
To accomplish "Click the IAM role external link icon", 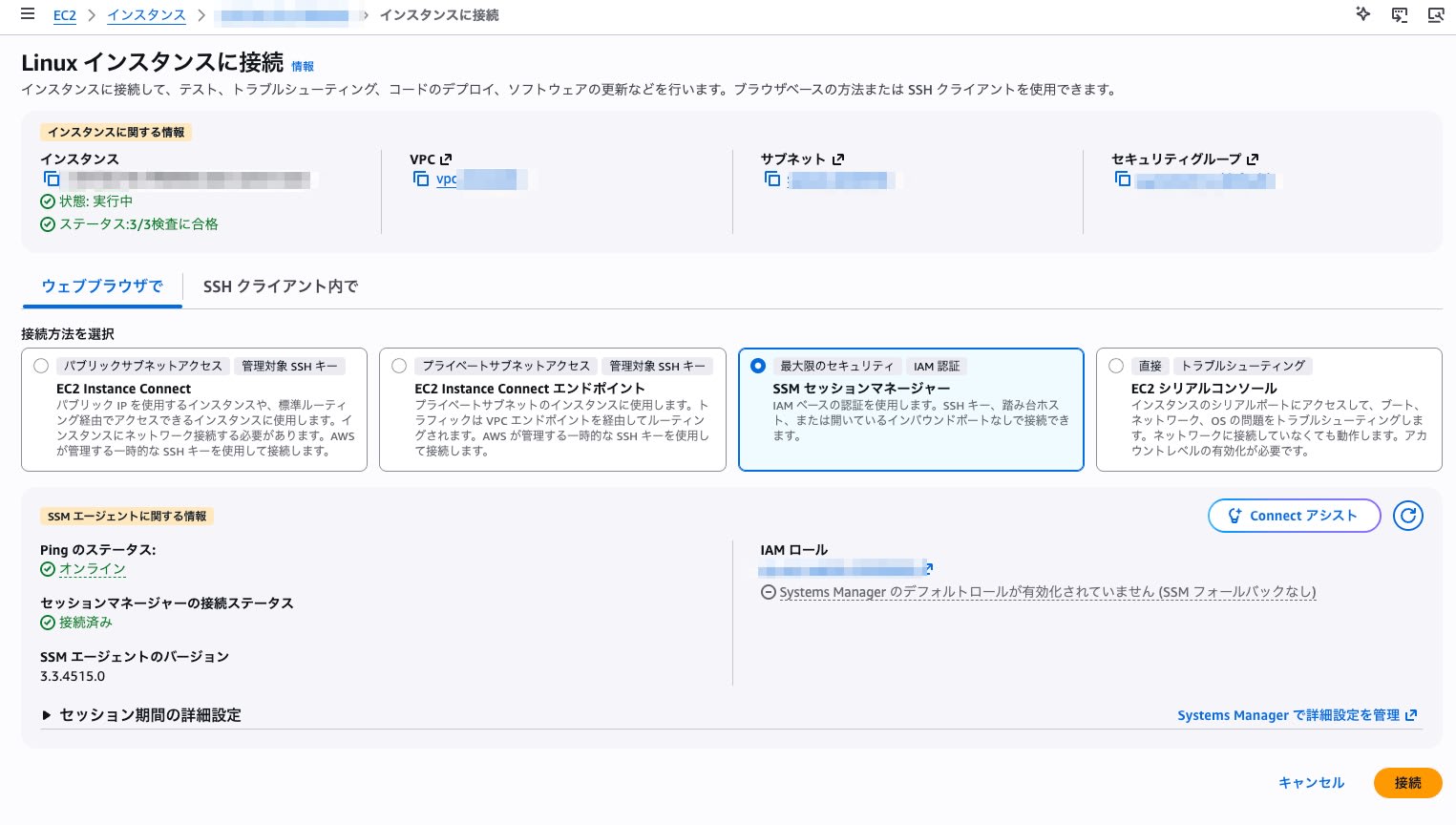I will (929, 568).
